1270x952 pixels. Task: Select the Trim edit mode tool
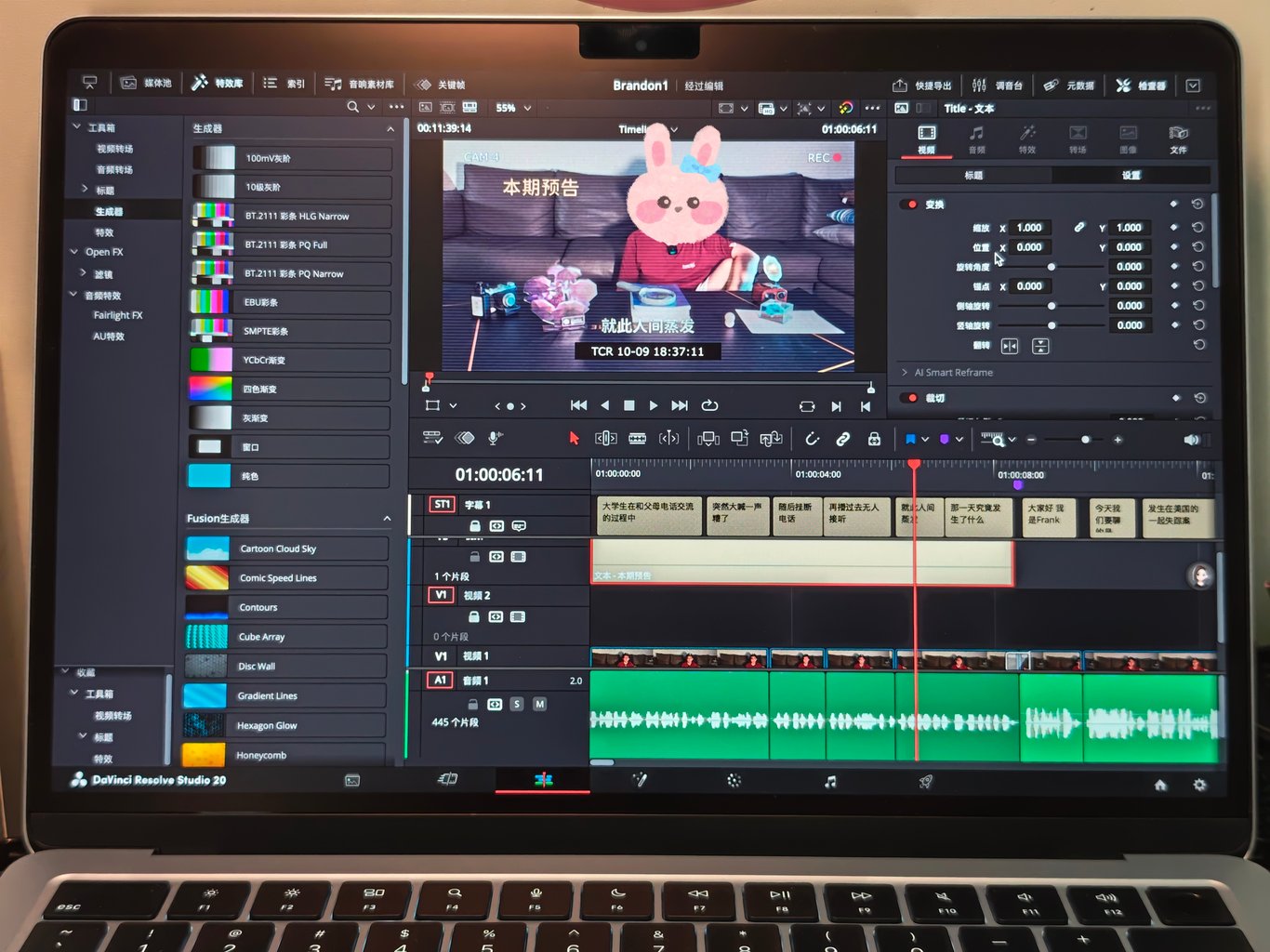click(x=605, y=438)
